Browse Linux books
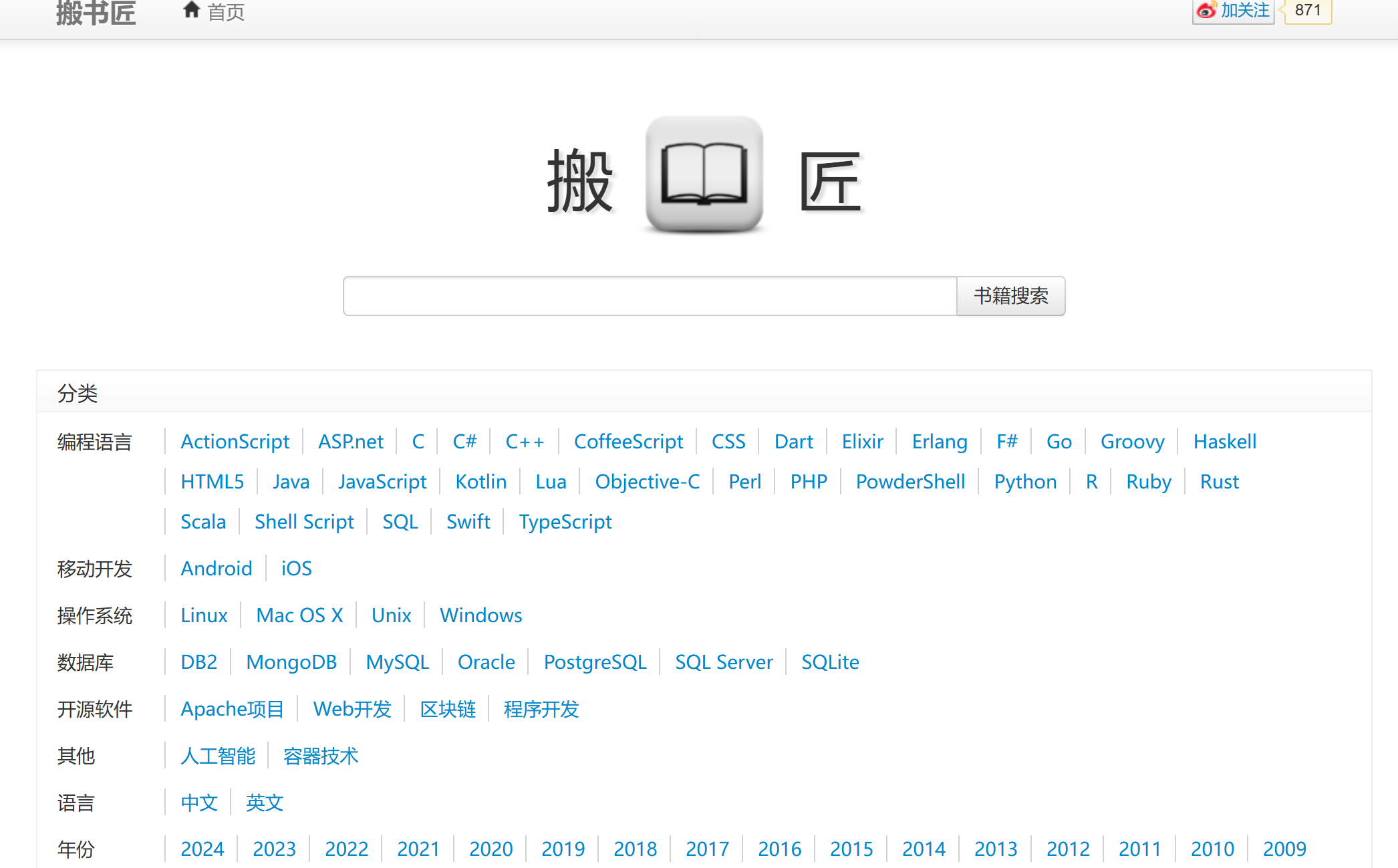This screenshot has height=868, width=1398. [x=204, y=615]
